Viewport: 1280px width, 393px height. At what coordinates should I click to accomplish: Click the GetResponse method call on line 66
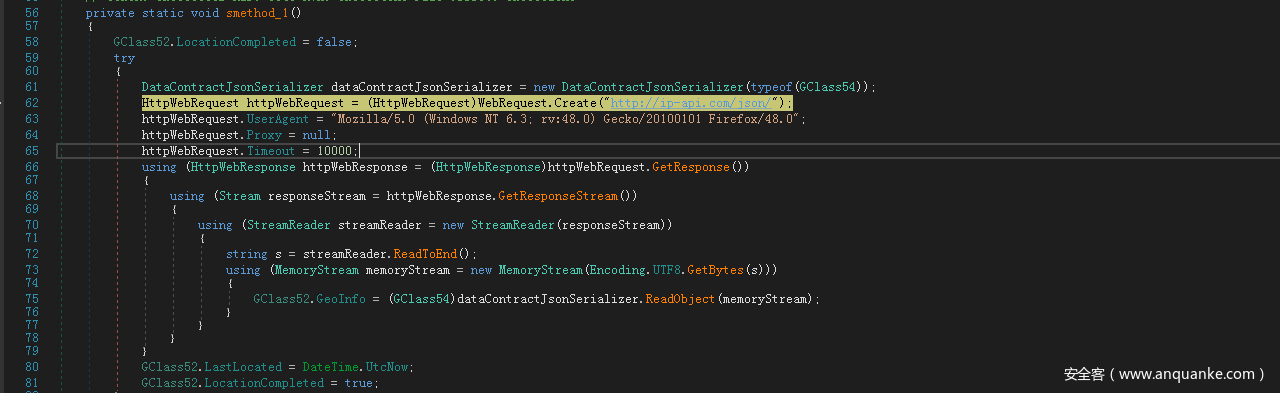click(x=690, y=166)
